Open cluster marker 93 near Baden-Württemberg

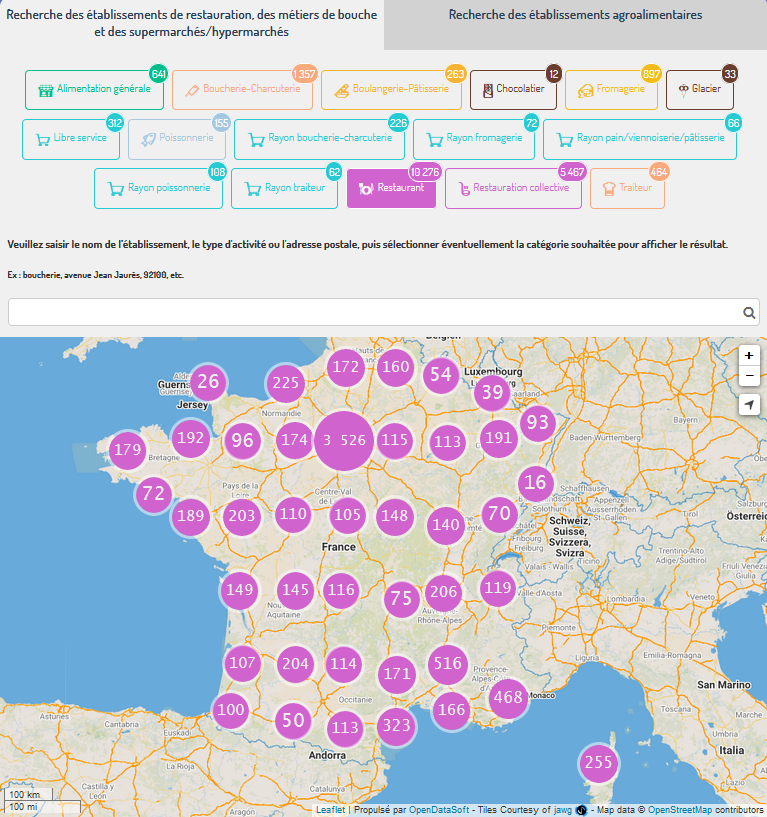[537, 422]
